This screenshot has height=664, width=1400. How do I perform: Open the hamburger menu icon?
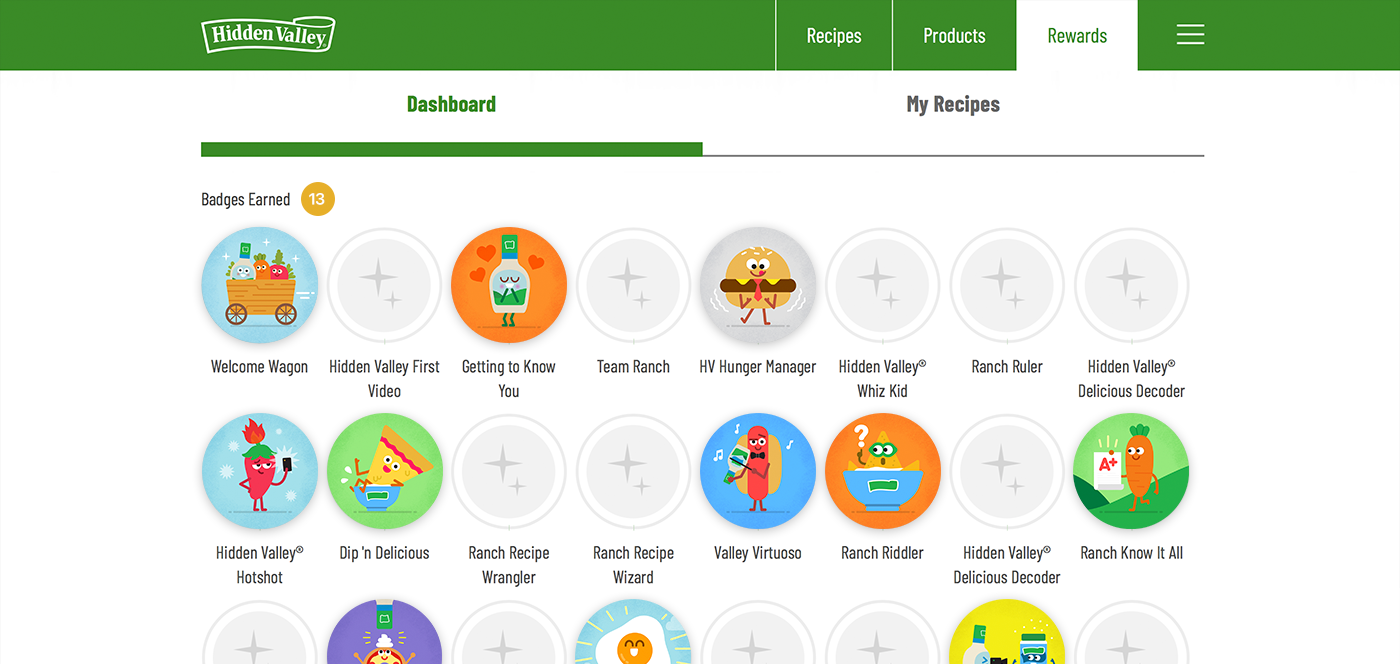click(x=1190, y=35)
